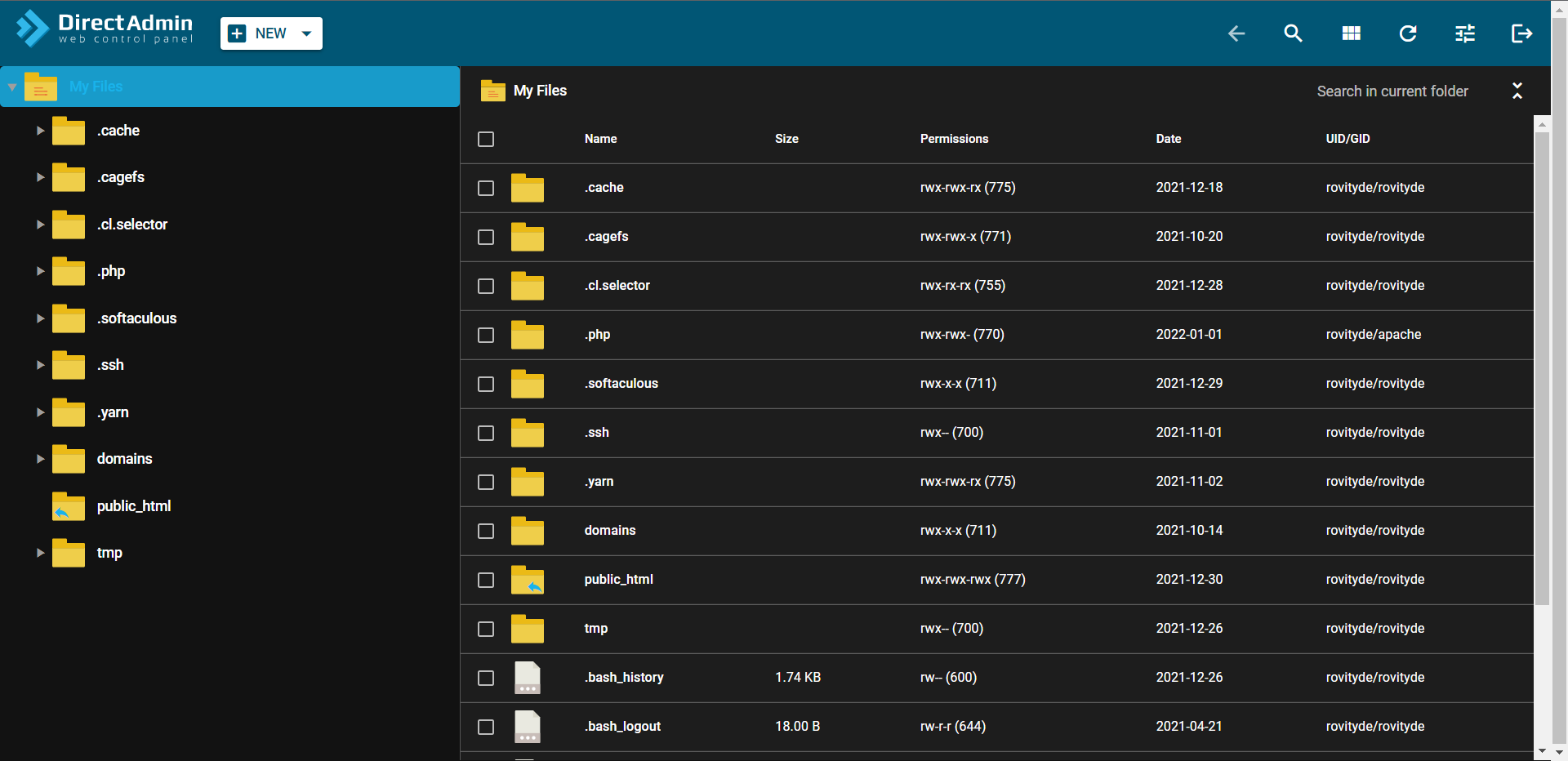This screenshot has height=761, width=1568.
Task: Click the .php folder icon in file list
Action: pos(528,335)
